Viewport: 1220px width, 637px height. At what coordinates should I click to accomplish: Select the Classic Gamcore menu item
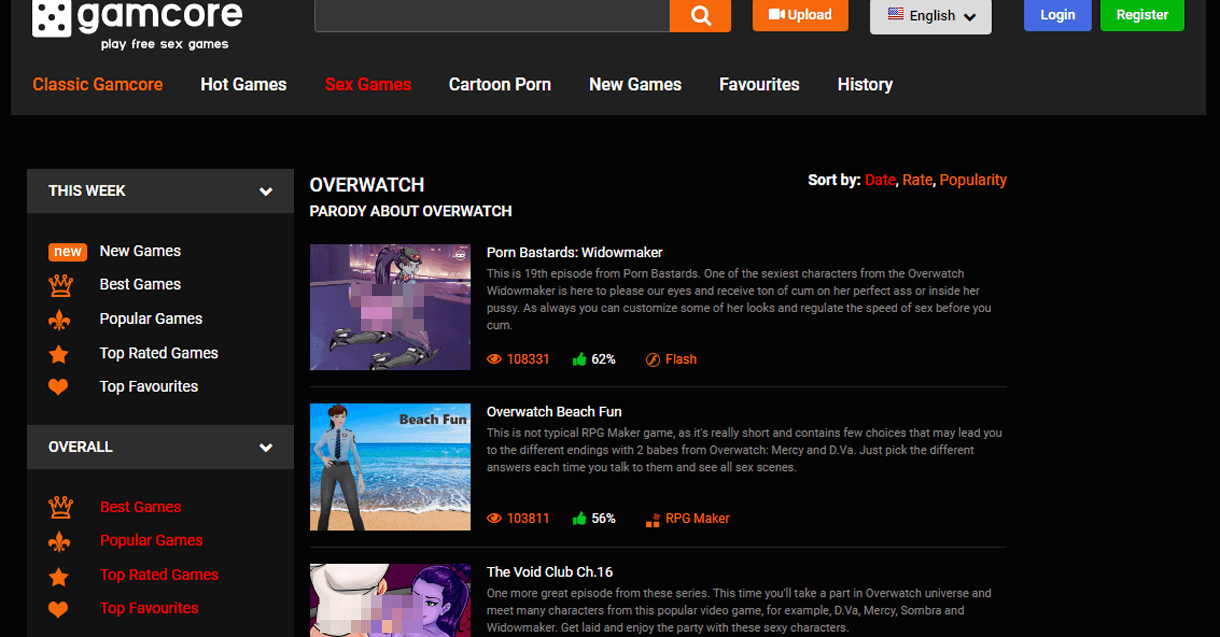pos(97,85)
